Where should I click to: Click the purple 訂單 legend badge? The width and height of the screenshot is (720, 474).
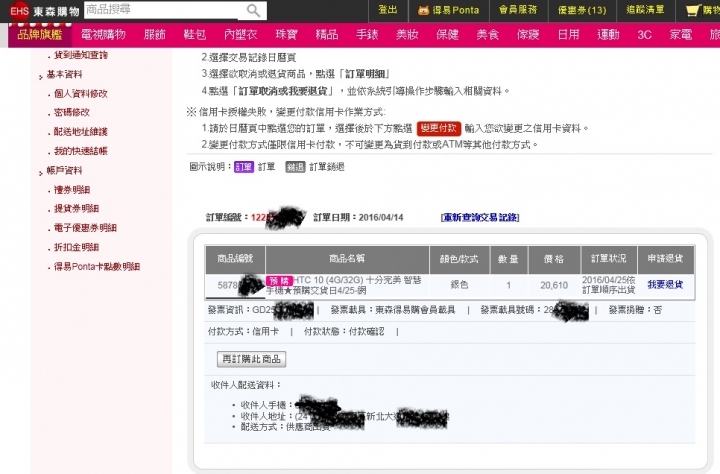tap(244, 167)
